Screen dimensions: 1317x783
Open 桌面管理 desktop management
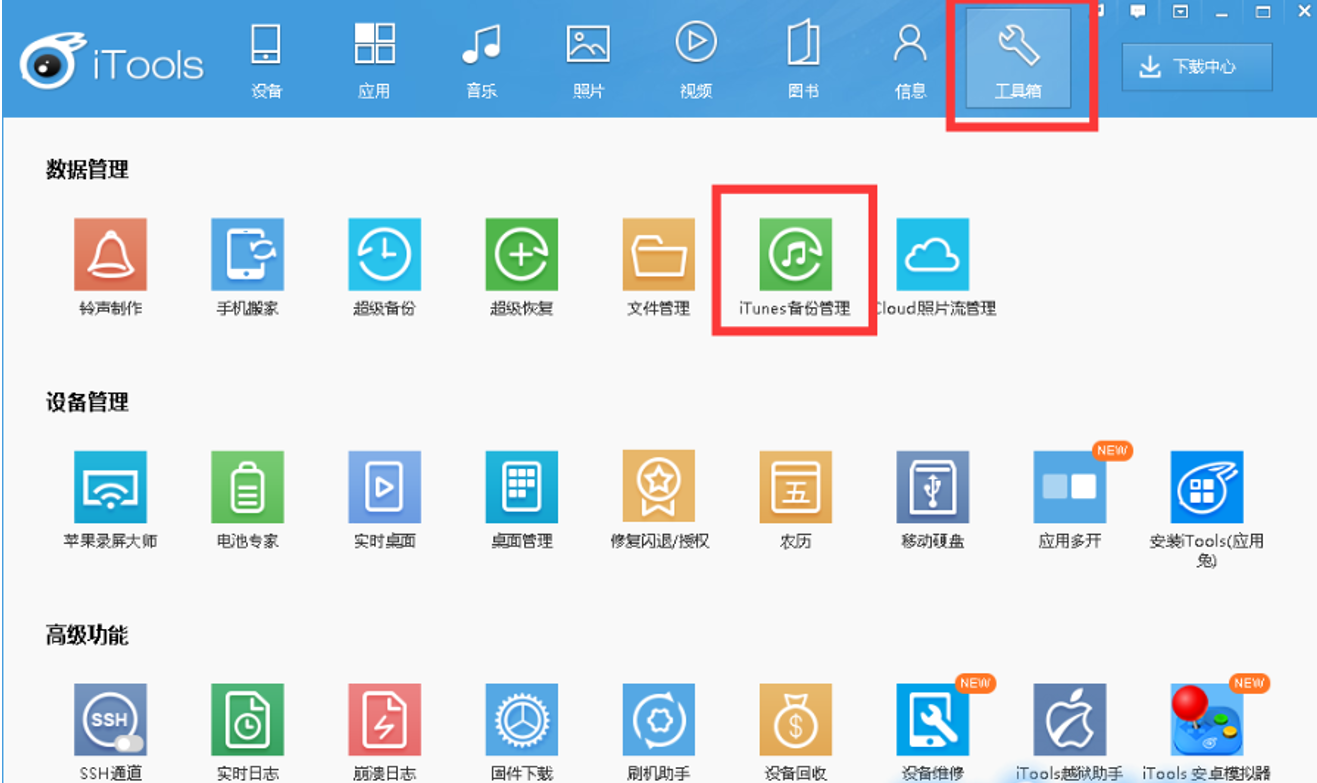pos(521,487)
